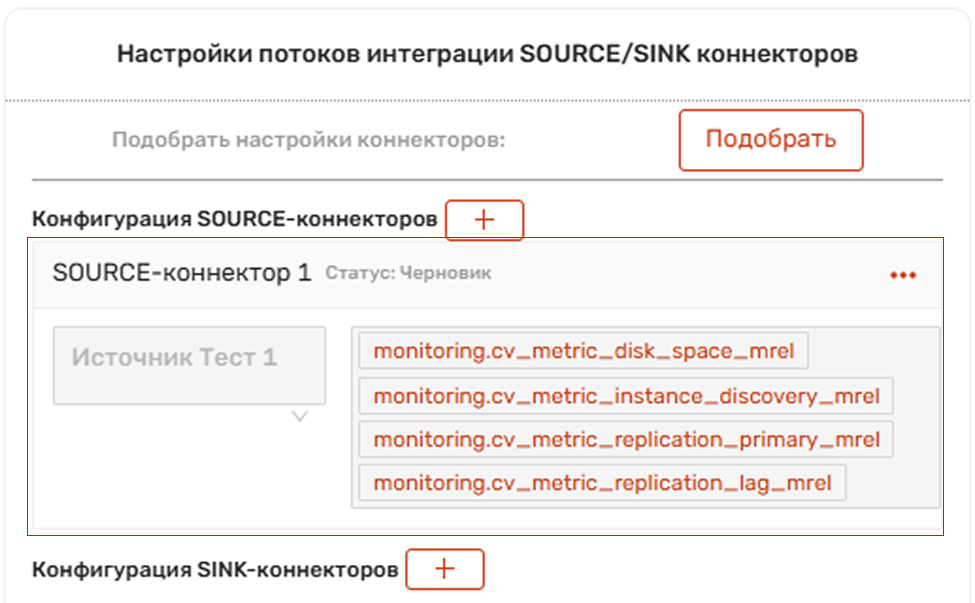Select monitoring.cv_metric_replication_lag_mrel tag
975x603 pixels.
[602, 483]
